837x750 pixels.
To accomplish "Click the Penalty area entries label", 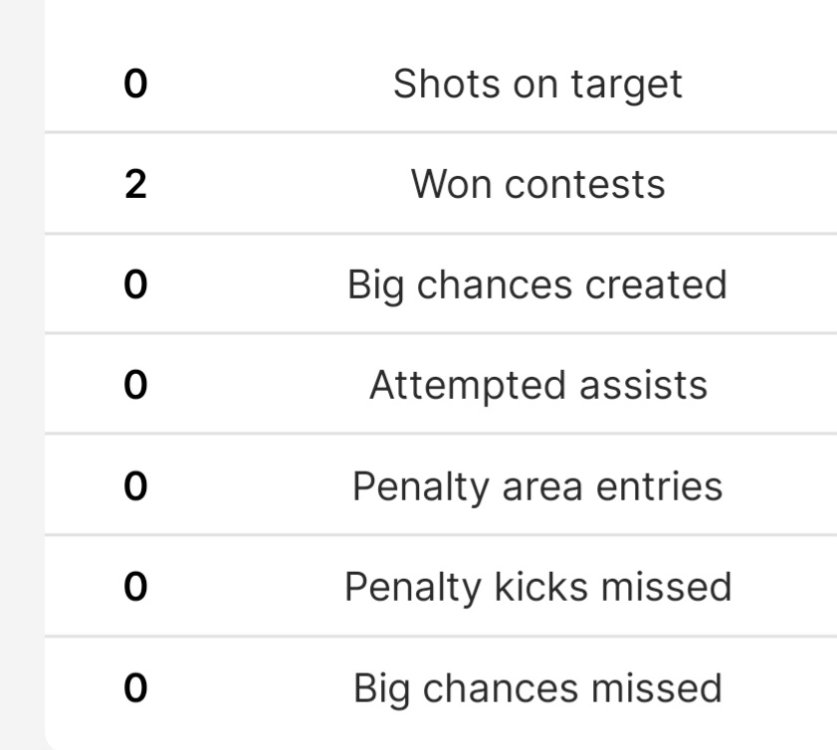I will [537, 486].
